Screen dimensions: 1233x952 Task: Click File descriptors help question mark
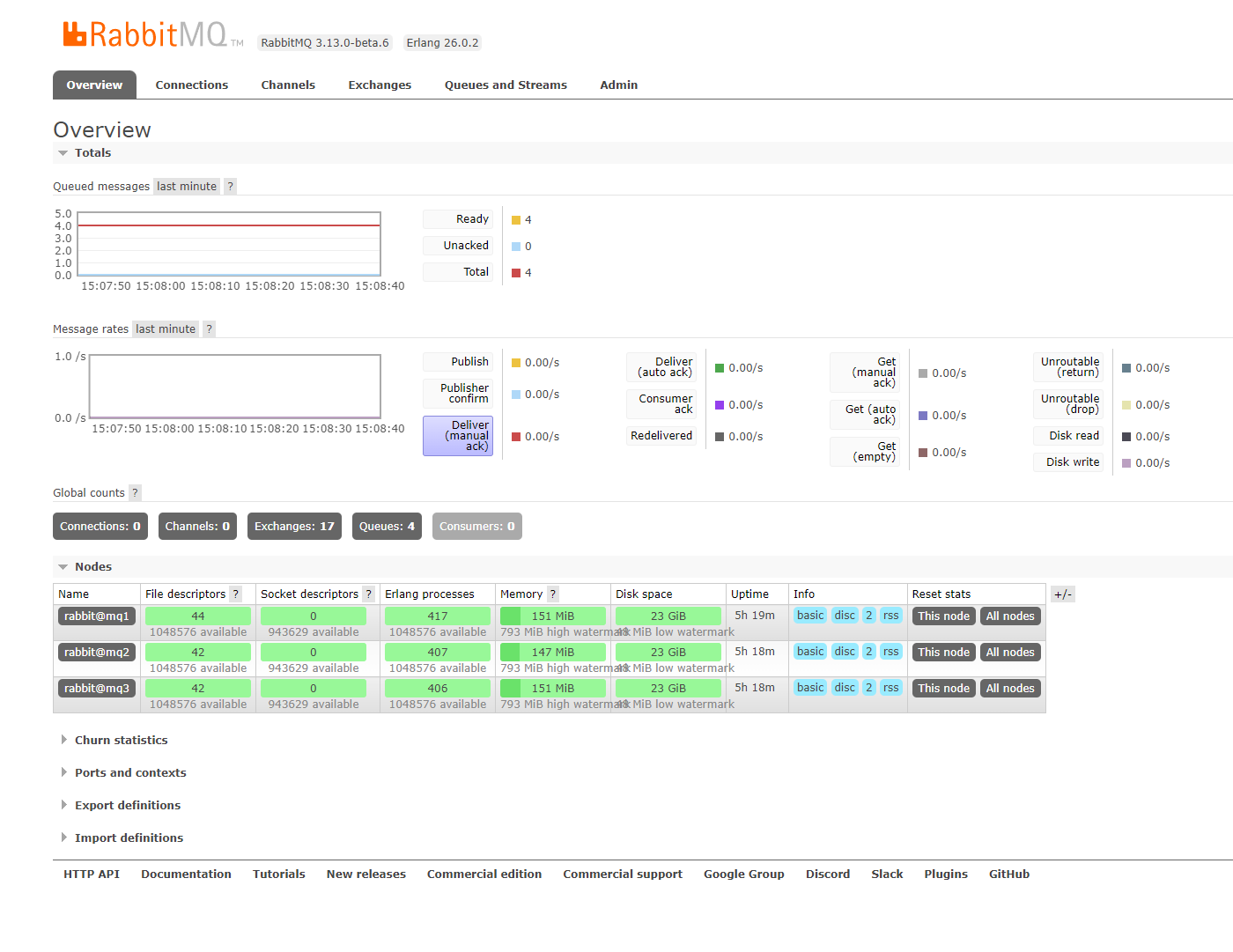click(235, 594)
